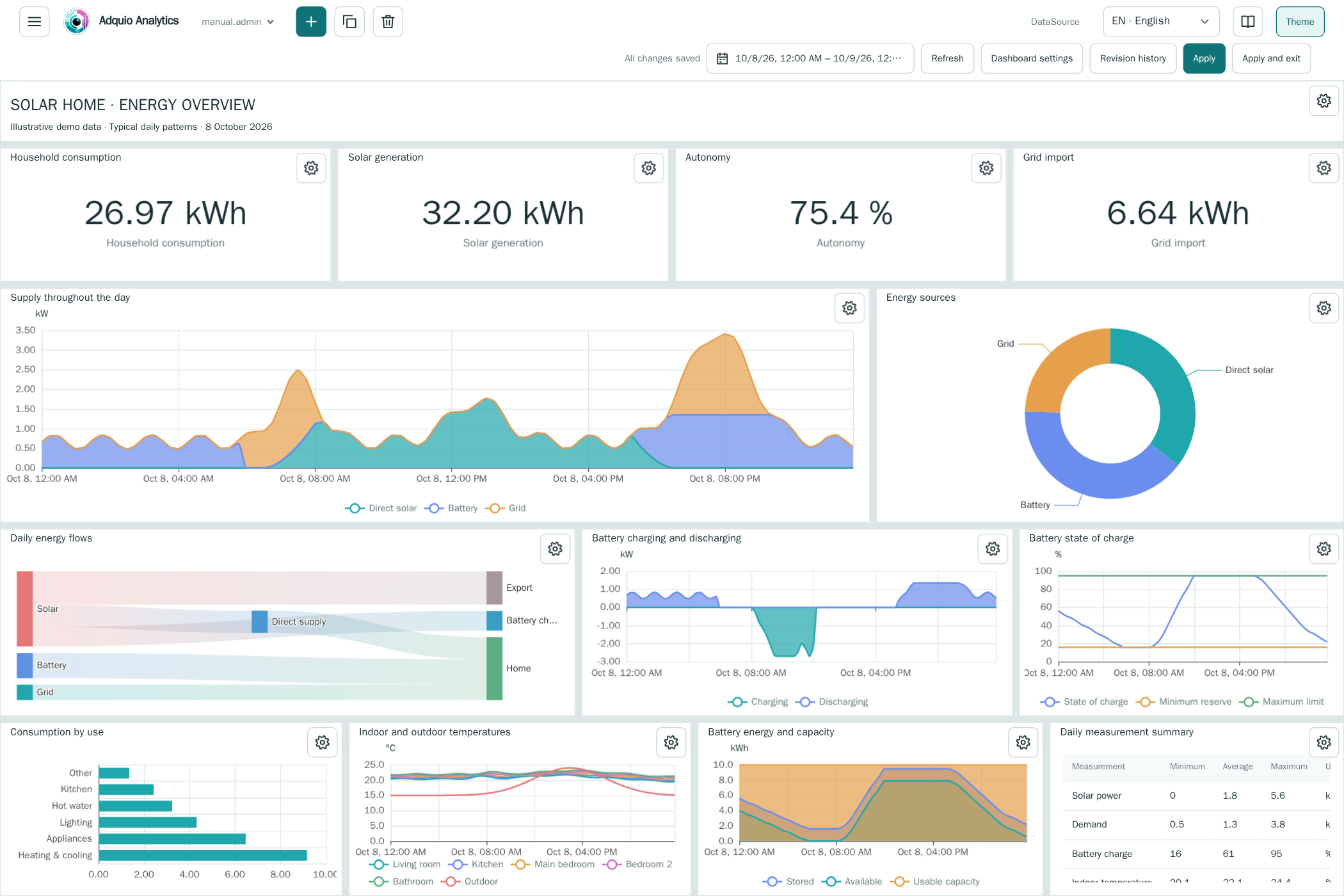
Task: Click the Theme button
Action: pyautogui.click(x=1300, y=22)
